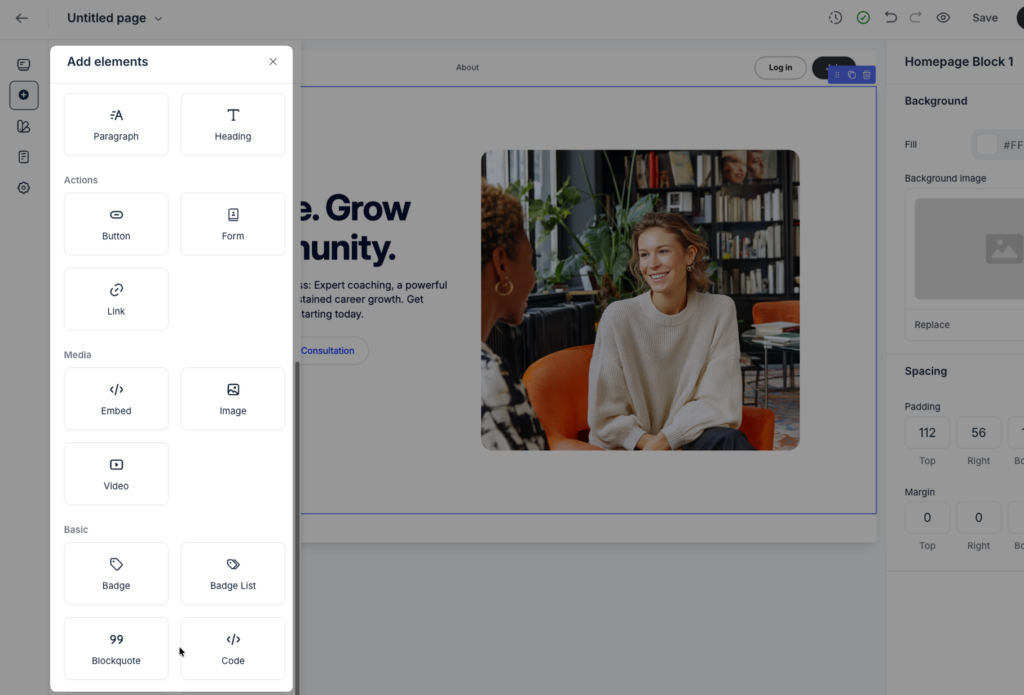Screen dimensions: 1024x695
Task: Go back using the left arrow icon
Action: coord(22,18)
